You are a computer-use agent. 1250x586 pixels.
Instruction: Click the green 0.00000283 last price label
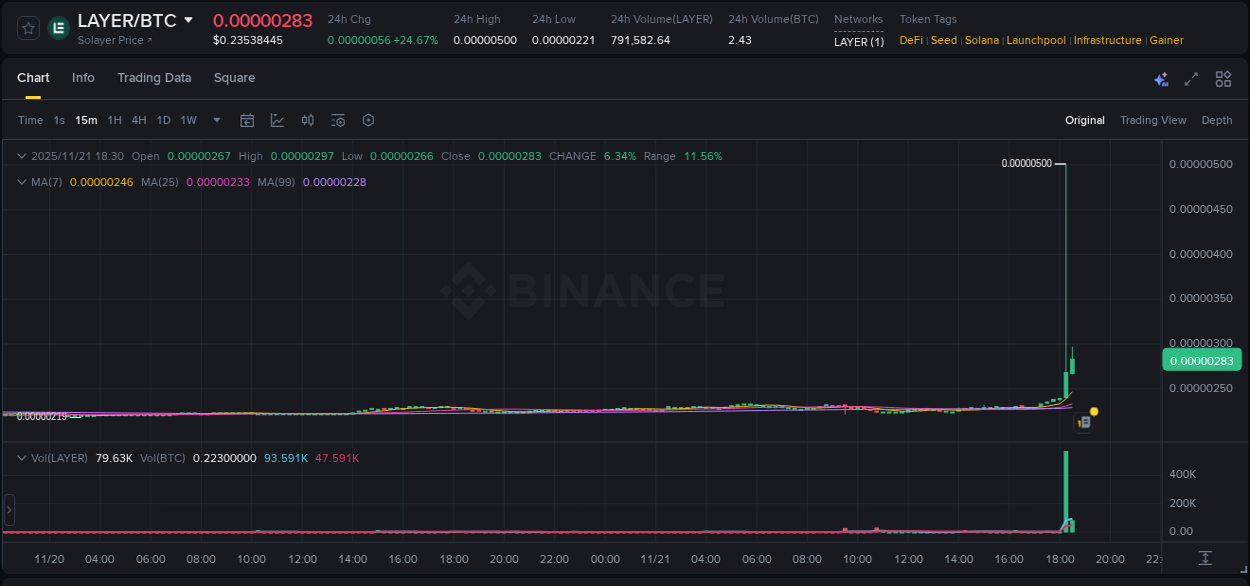1201,360
